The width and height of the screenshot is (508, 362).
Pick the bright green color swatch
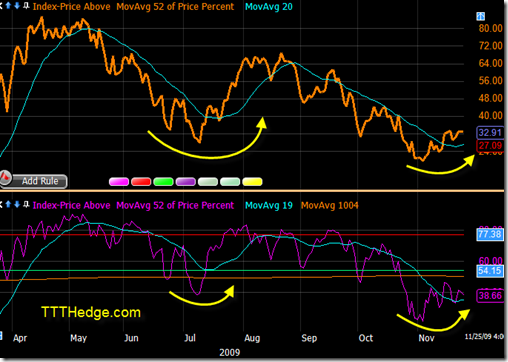pyautogui.click(x=163, y=182)
